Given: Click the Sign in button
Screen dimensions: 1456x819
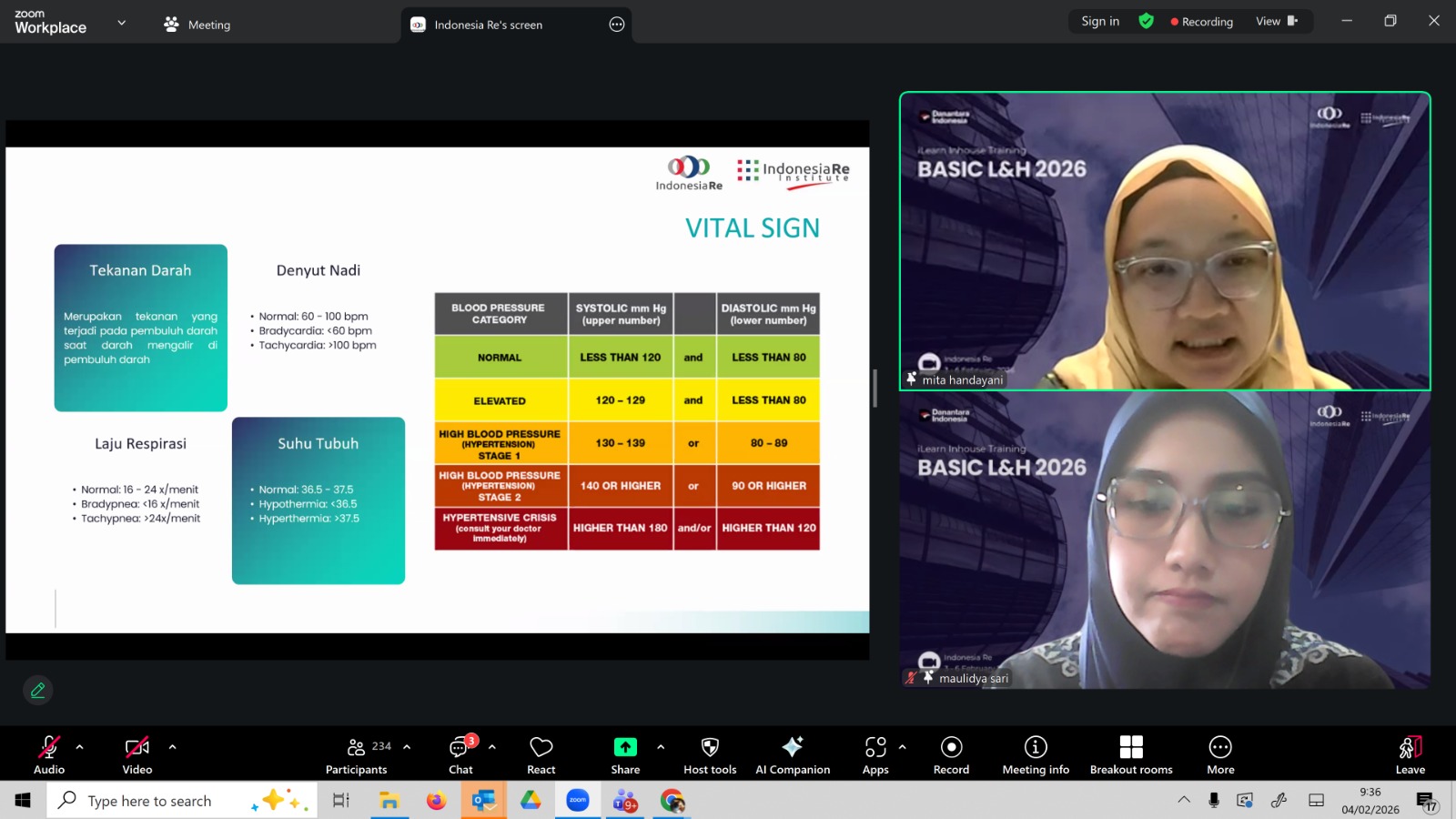Looking at the screenshot, I should 1100,22.
